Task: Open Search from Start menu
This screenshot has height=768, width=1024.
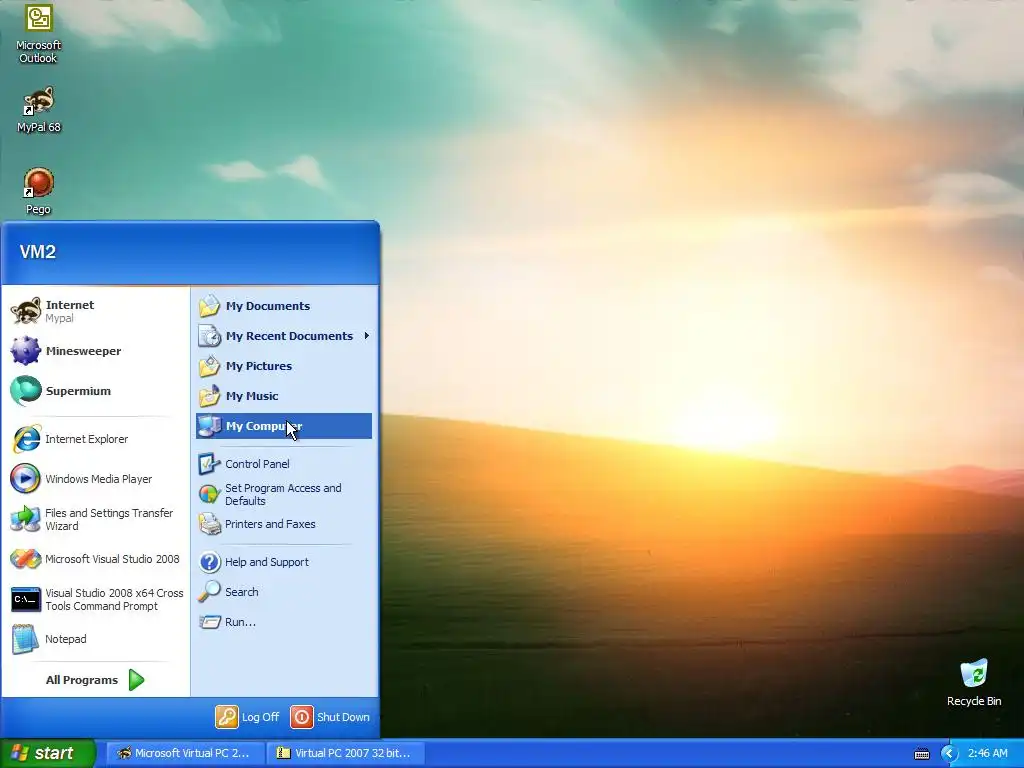Action: [284, 592]
